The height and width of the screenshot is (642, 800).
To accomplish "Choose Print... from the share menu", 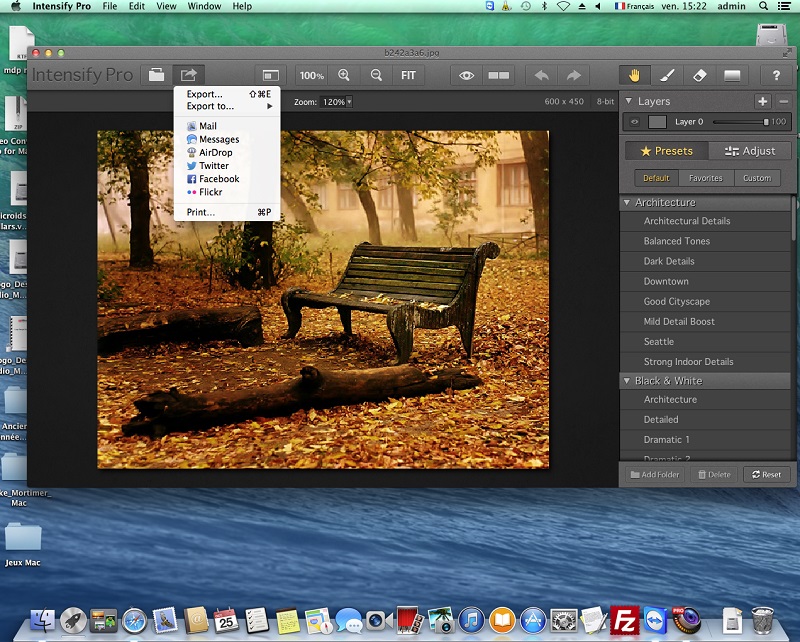I will [x=227, y=212].
